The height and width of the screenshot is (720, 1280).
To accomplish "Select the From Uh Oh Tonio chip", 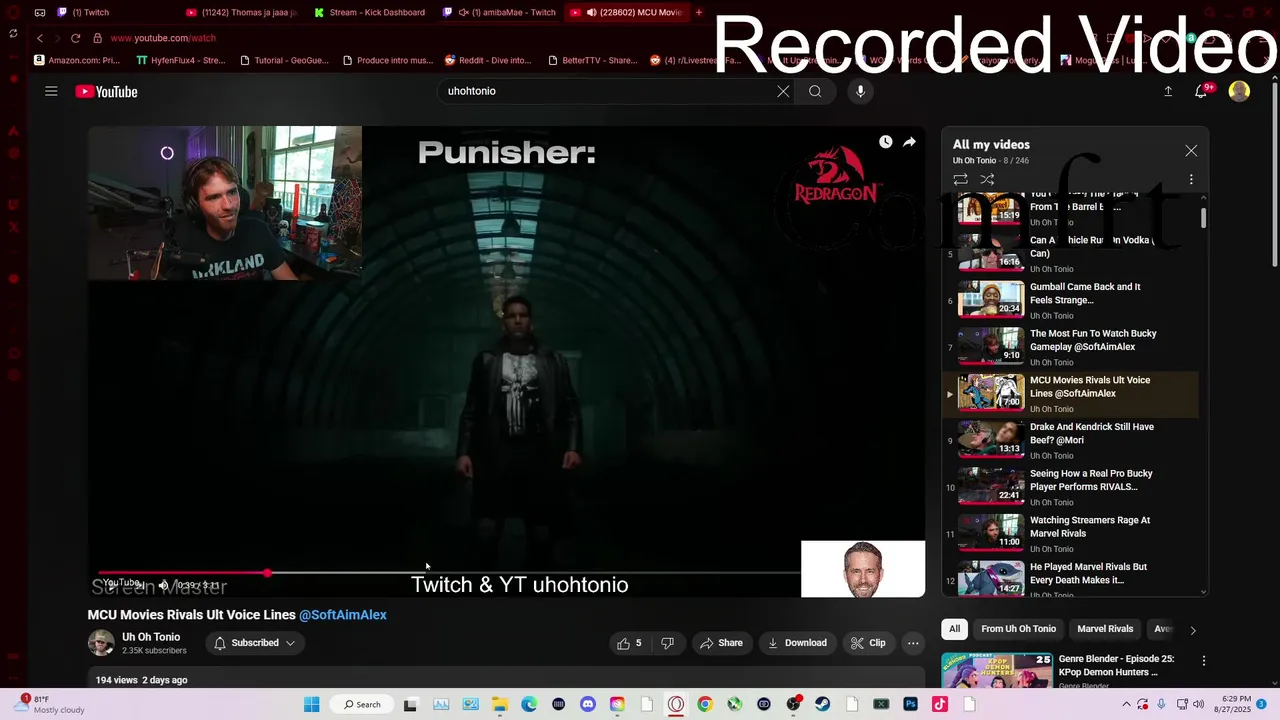I will 1018,629.
